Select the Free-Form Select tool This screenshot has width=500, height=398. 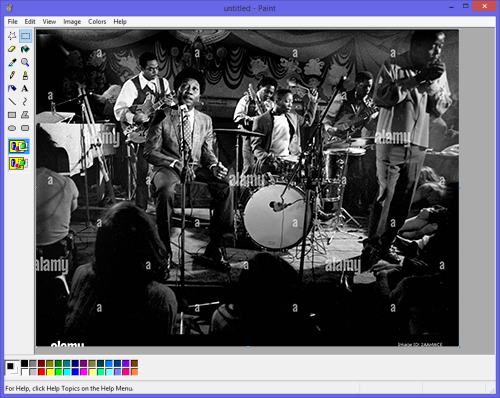click(x=12, y=36)
